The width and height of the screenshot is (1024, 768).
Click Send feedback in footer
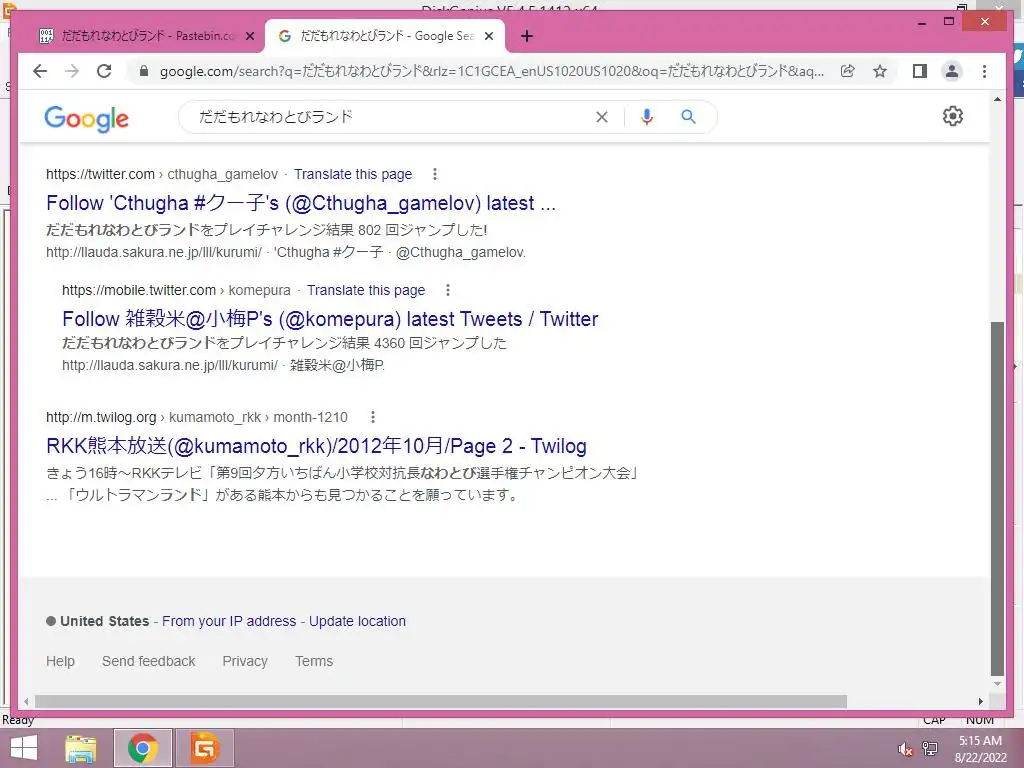point(148,661)
